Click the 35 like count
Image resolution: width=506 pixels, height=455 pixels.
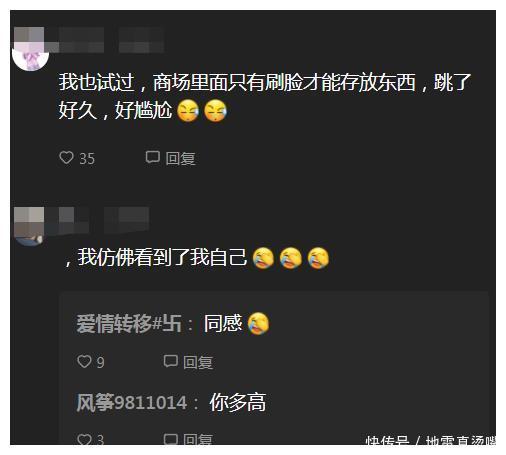87,159
